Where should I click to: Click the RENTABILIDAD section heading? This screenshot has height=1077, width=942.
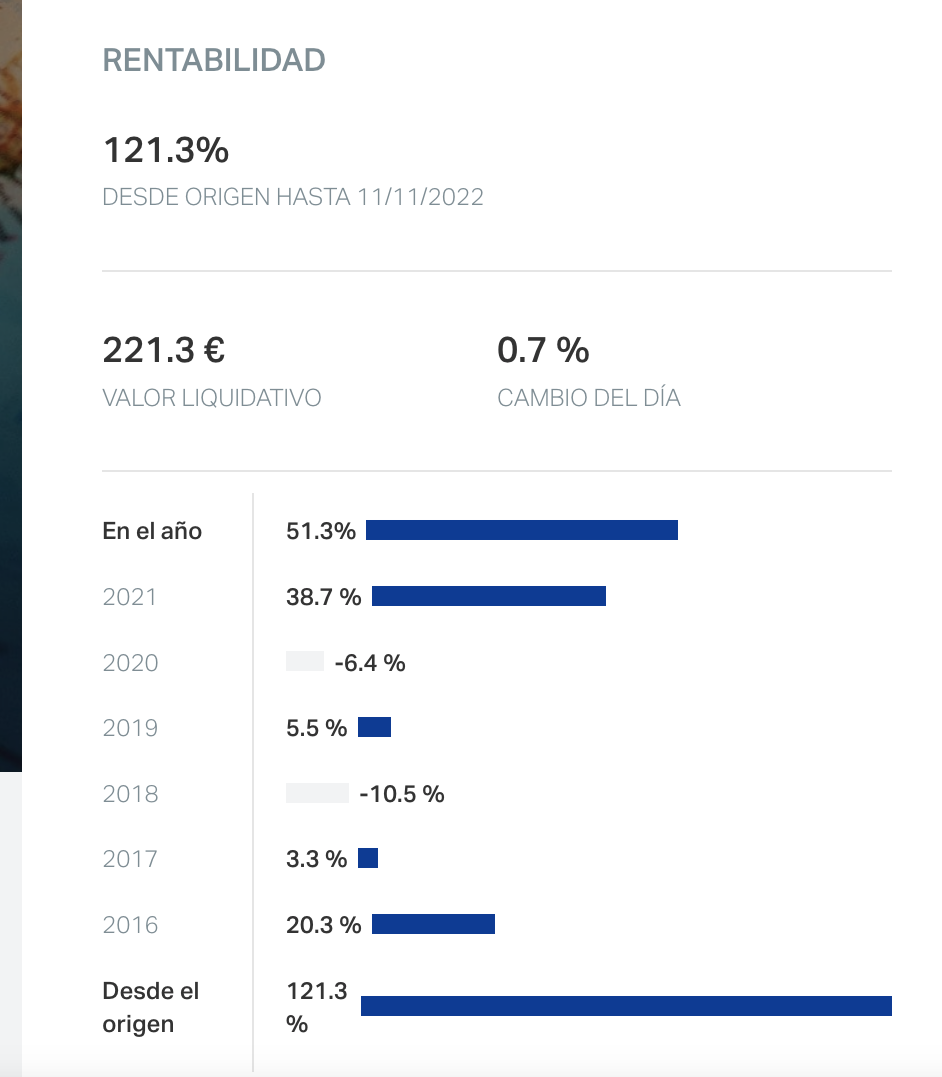pos(214,60)
